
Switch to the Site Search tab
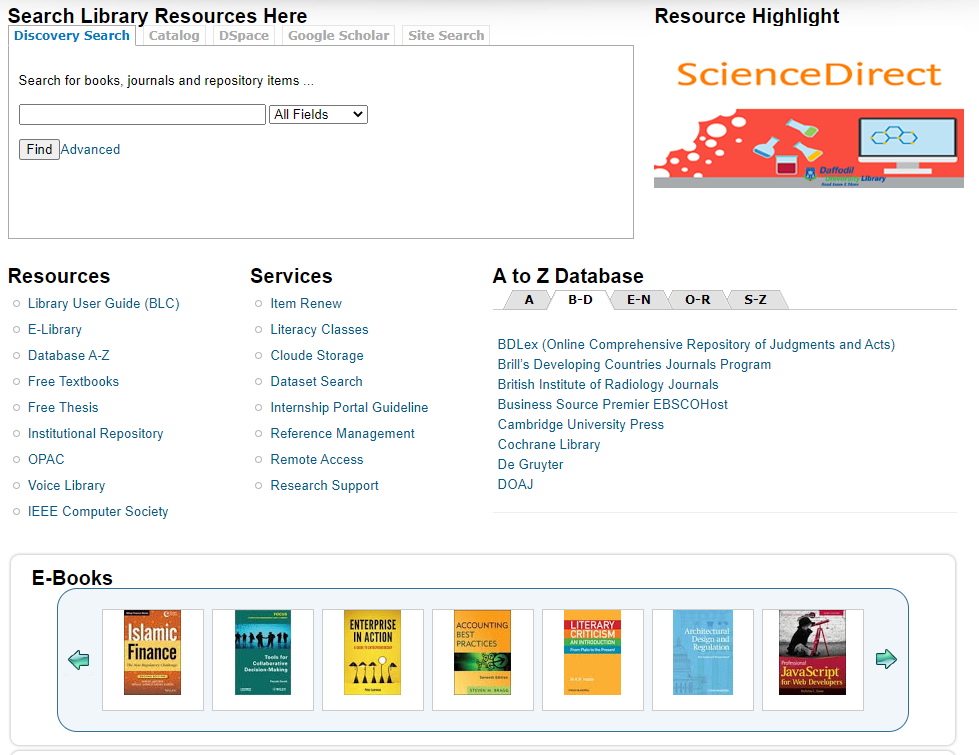click(446, 36)
